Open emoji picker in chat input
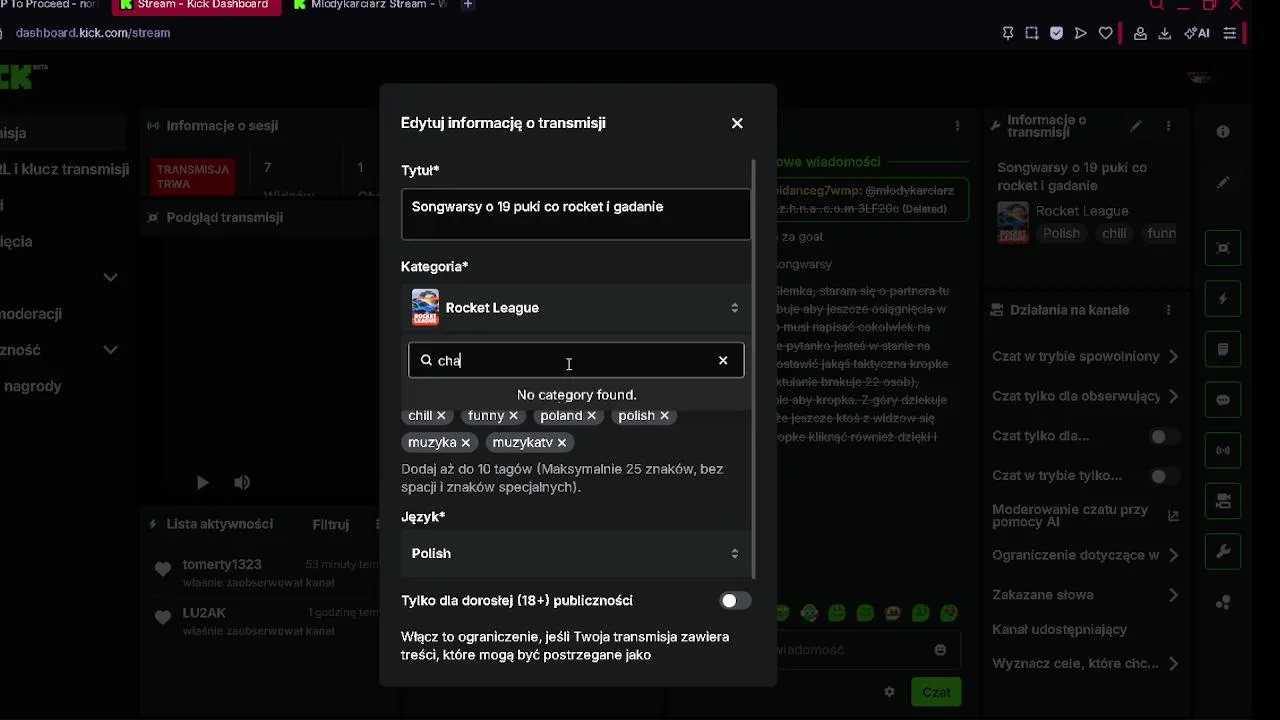Screen dimensions: 1280x720 (940, 650)
